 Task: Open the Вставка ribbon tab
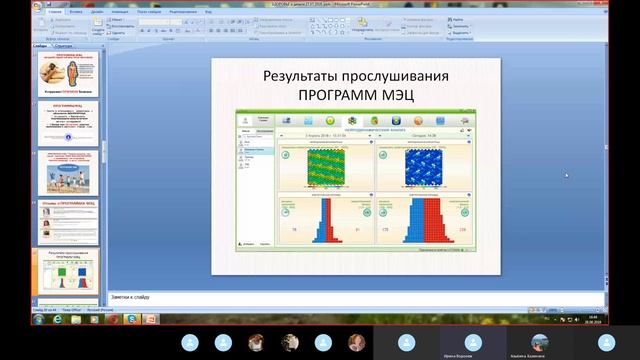tap(76, 12)
